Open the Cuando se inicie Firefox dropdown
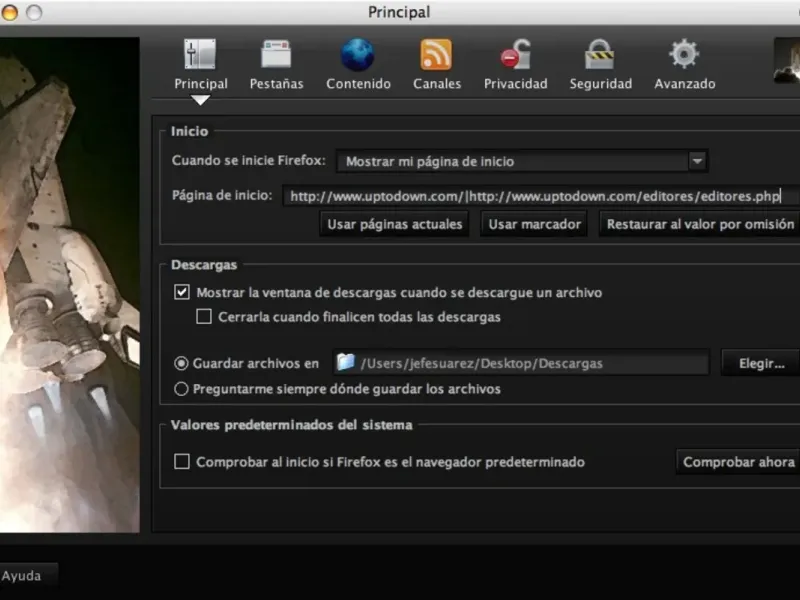 click(521, 161)
